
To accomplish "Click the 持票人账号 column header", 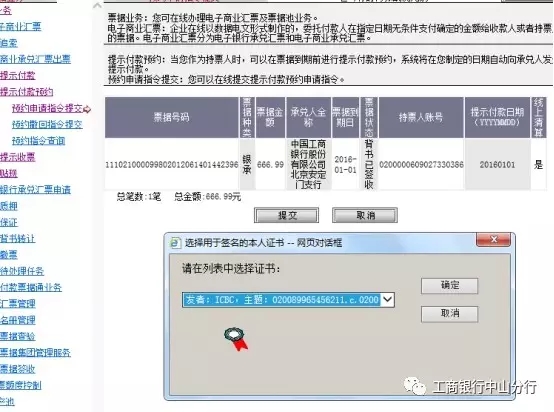I will tap(421, 117).
